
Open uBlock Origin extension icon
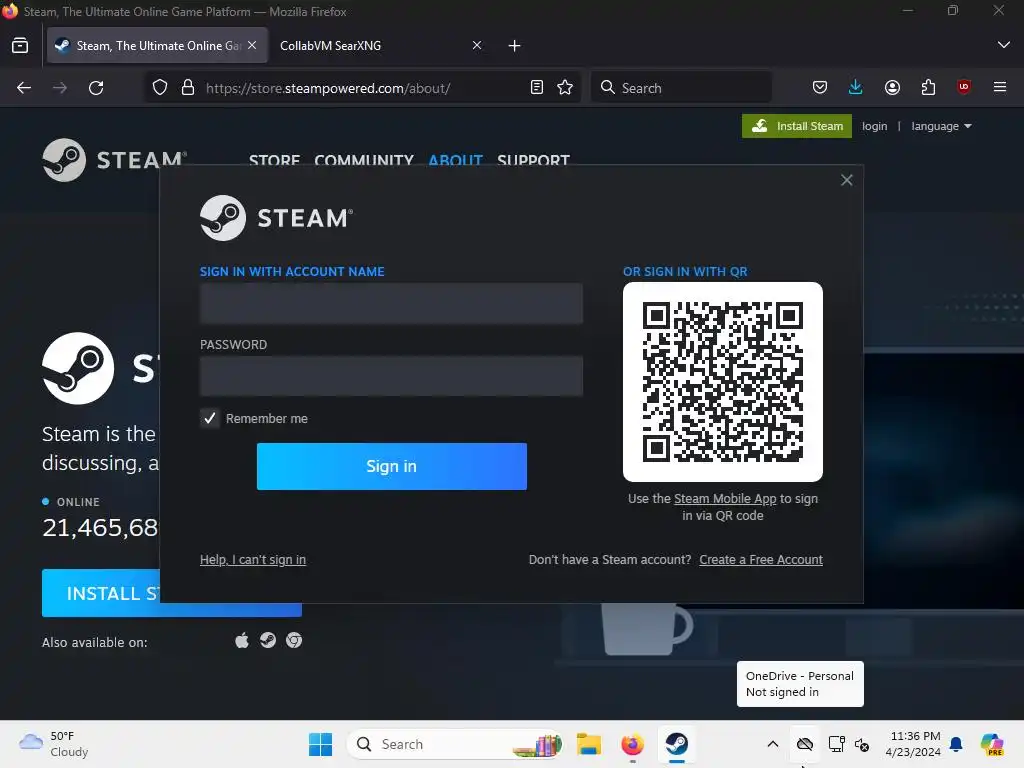click(x=964, y=88)
